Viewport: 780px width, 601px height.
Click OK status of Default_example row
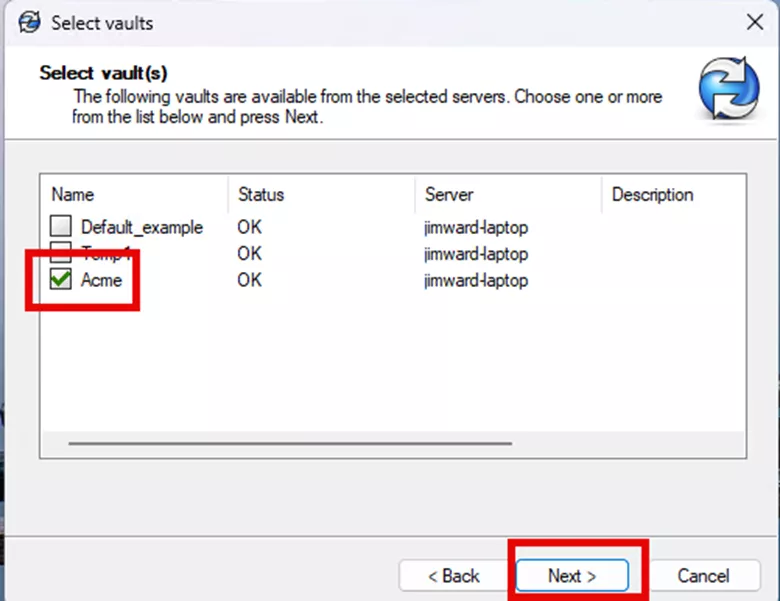tap(249, 227)
